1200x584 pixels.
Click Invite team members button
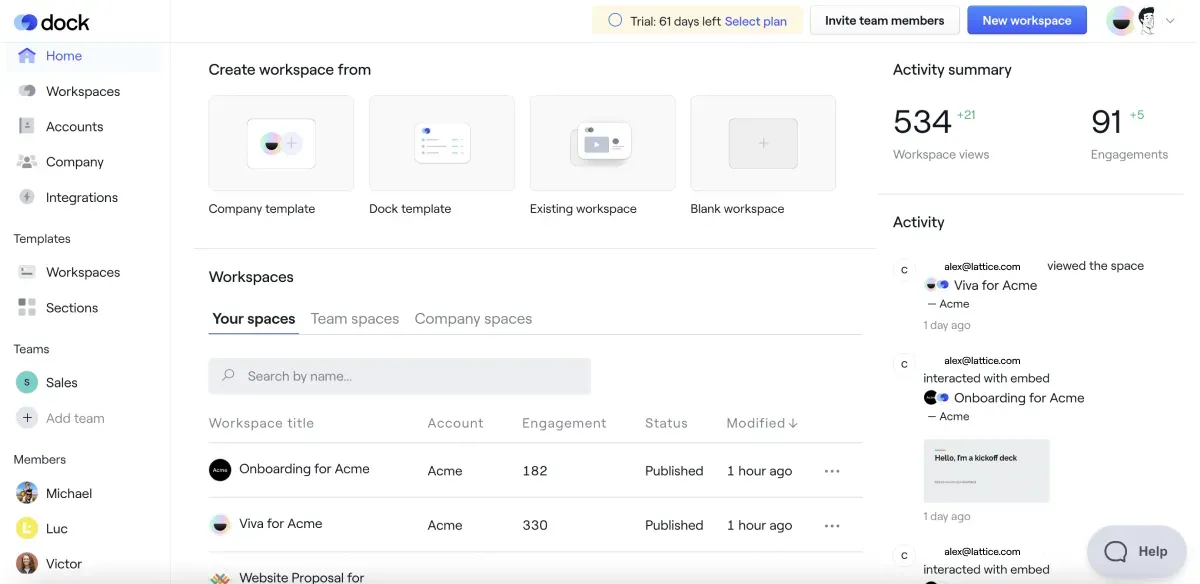[x=884, y=20]
